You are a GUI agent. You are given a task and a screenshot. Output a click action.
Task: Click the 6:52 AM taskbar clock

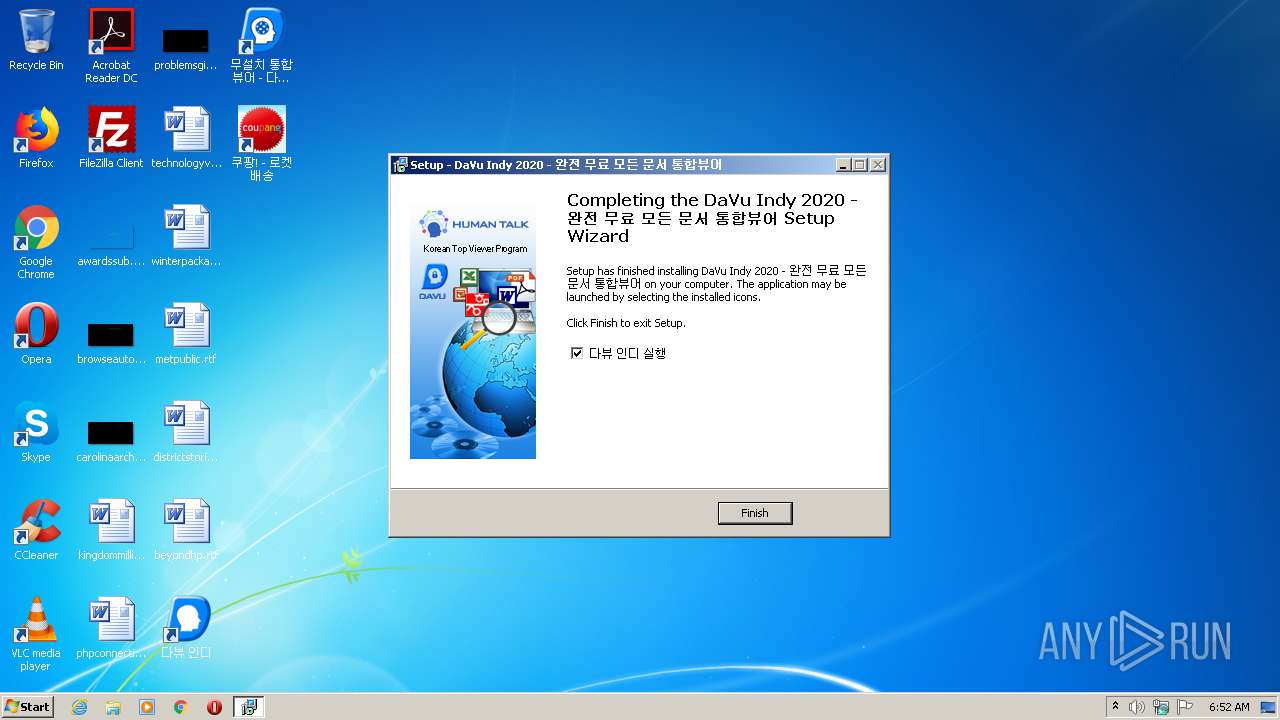click(x=1229, y=707)
